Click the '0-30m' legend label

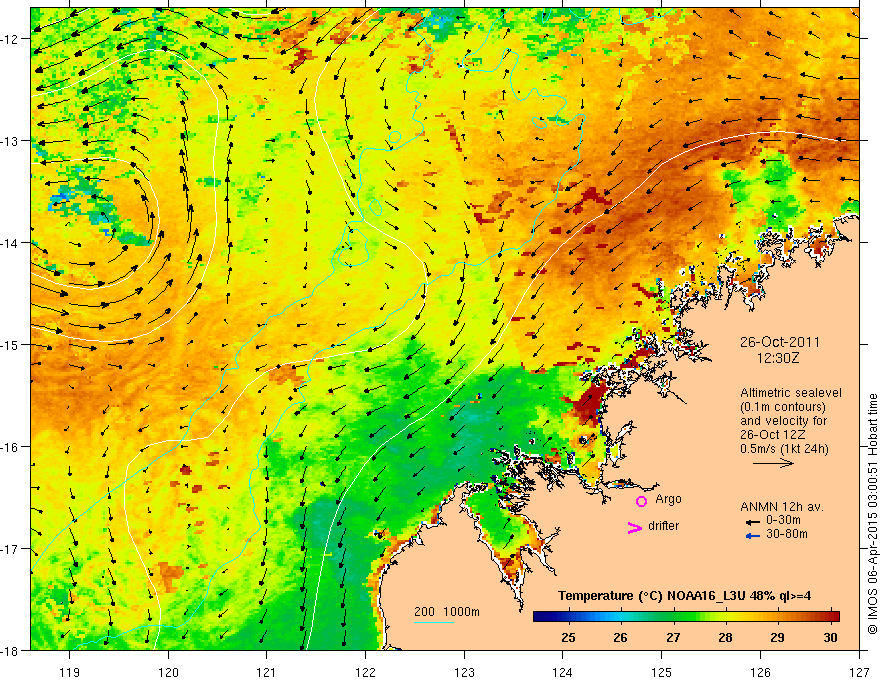click(x=783, y=520)
